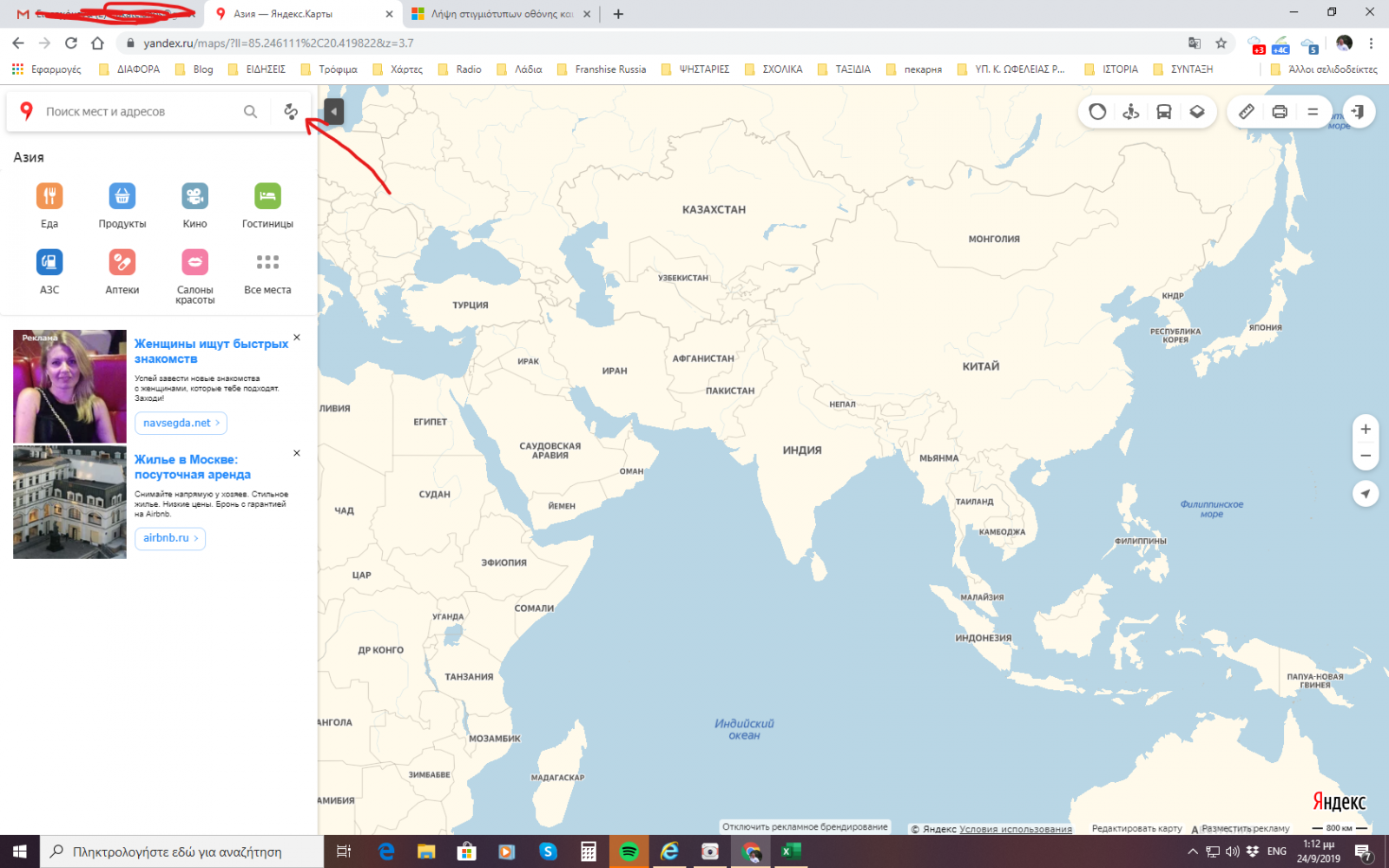Click the print map icon
This screenshot has height=868, width=1389.
tap(1280, 112)
